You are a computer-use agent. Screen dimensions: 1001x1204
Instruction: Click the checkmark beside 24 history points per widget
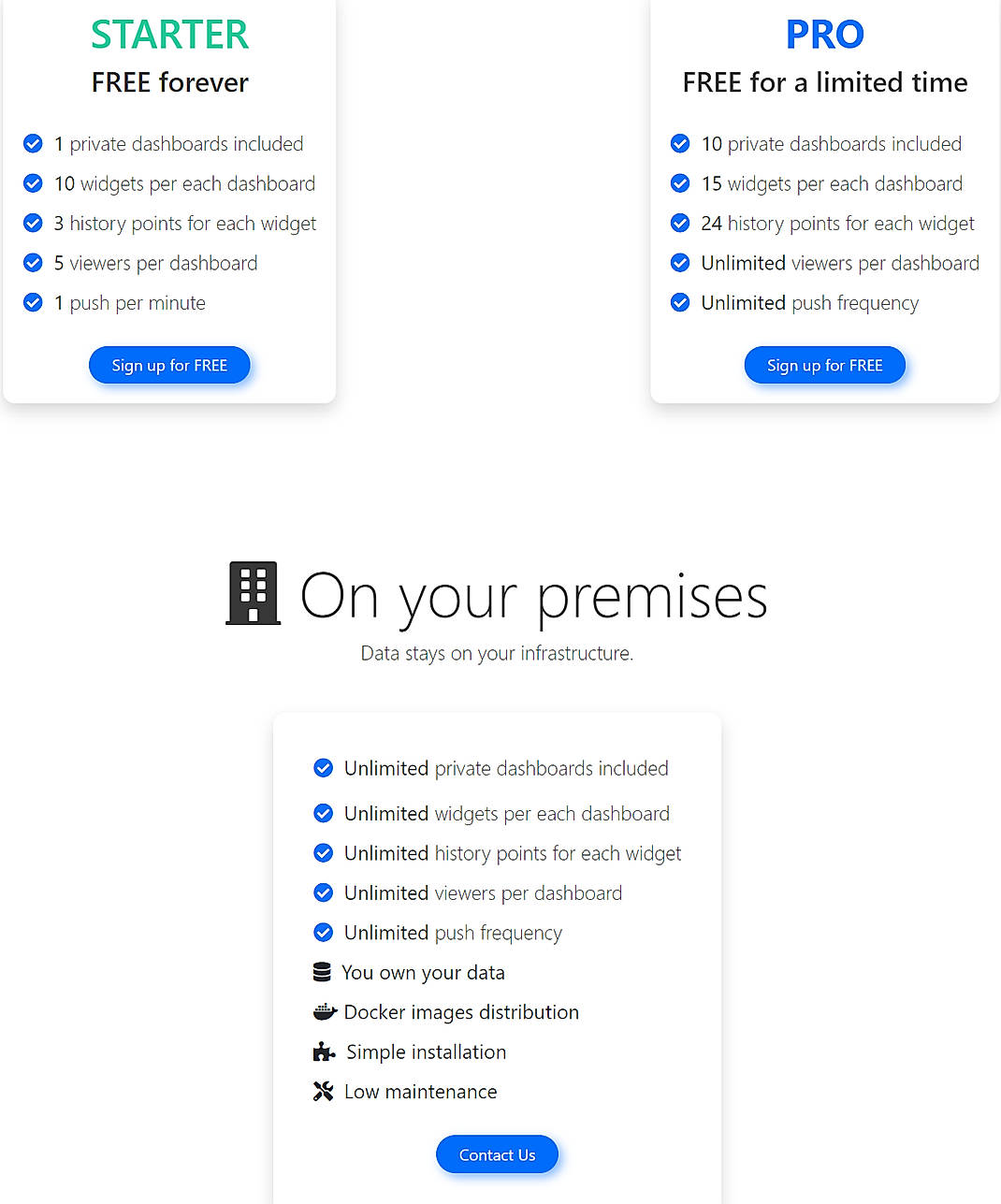680,223
